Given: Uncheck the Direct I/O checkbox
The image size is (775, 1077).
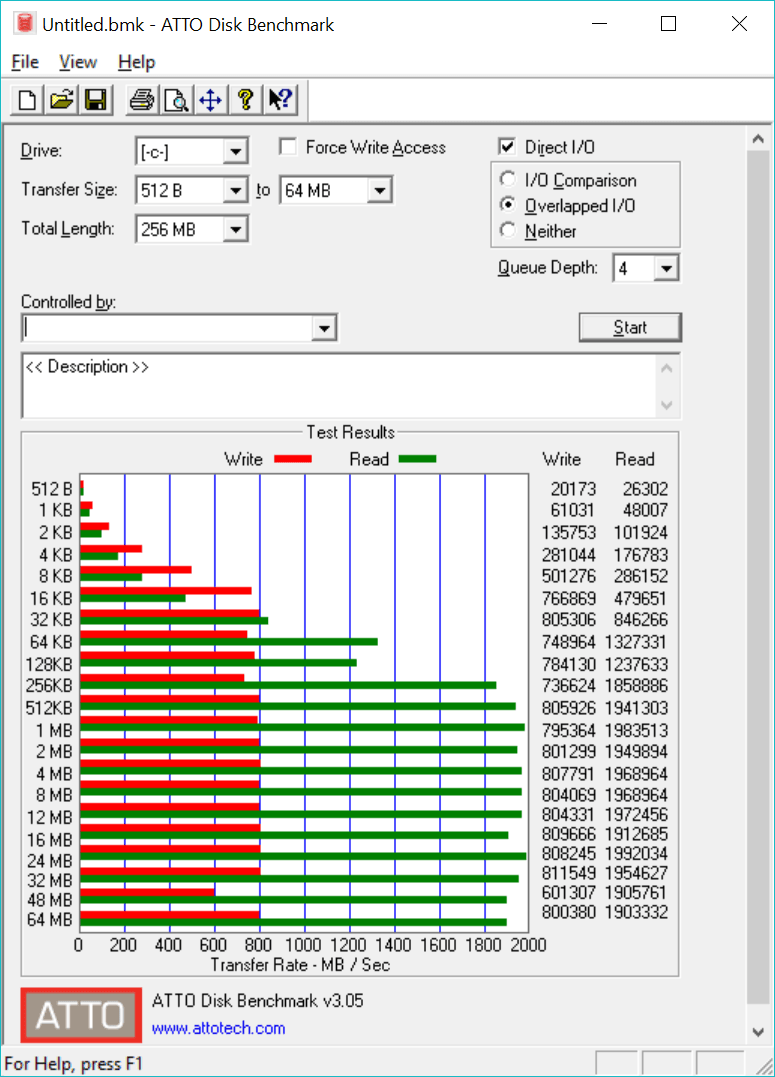Looking at the screenshot, I should point(507,146).
